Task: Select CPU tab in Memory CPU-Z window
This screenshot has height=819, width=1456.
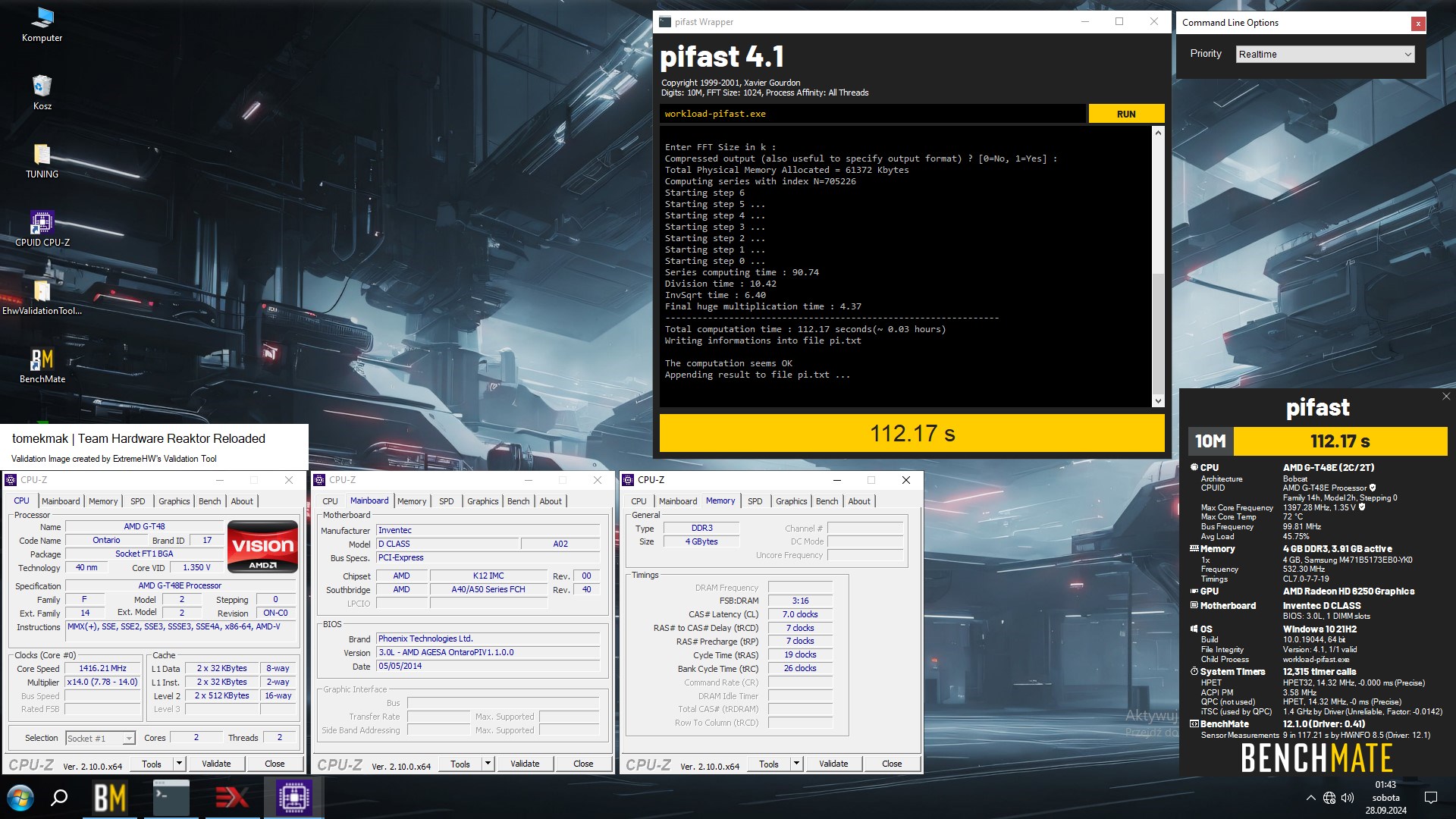Action: tap(639, 501)
